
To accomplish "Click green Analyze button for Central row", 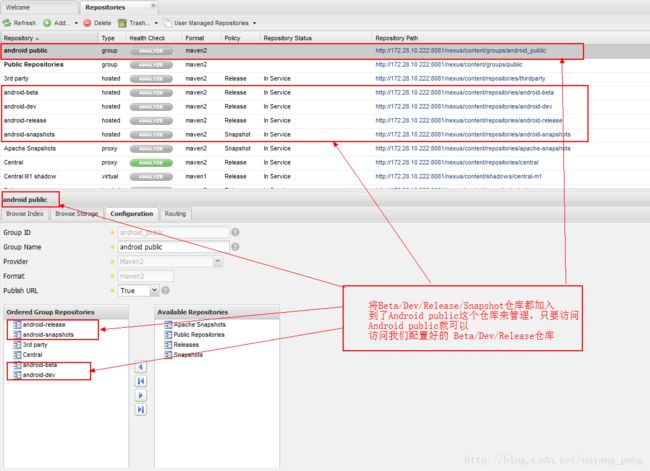I will click(x=151, y=163).
